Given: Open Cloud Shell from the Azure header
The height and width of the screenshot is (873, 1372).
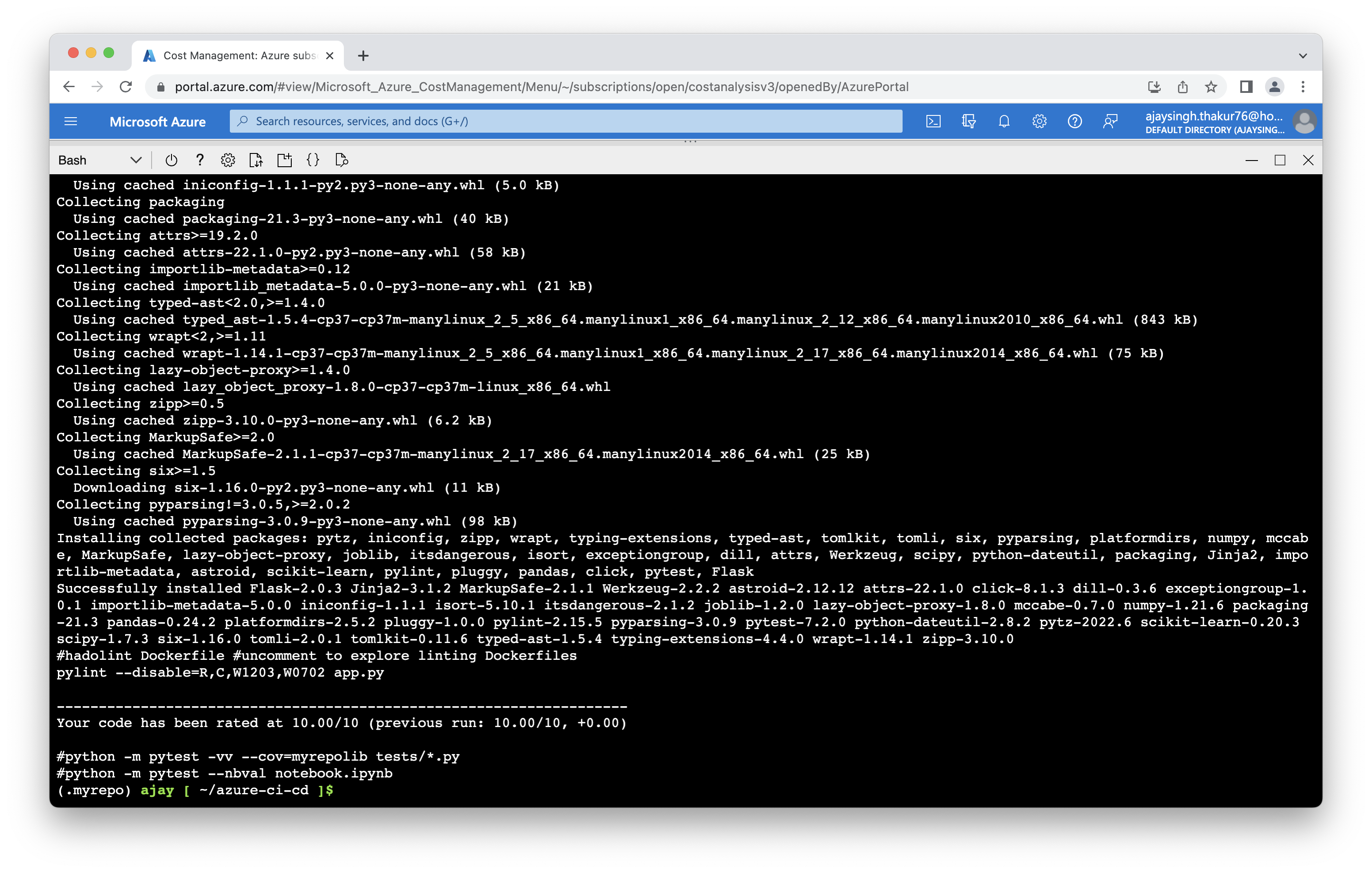Looking at the screenshot, I should (933, 122).
